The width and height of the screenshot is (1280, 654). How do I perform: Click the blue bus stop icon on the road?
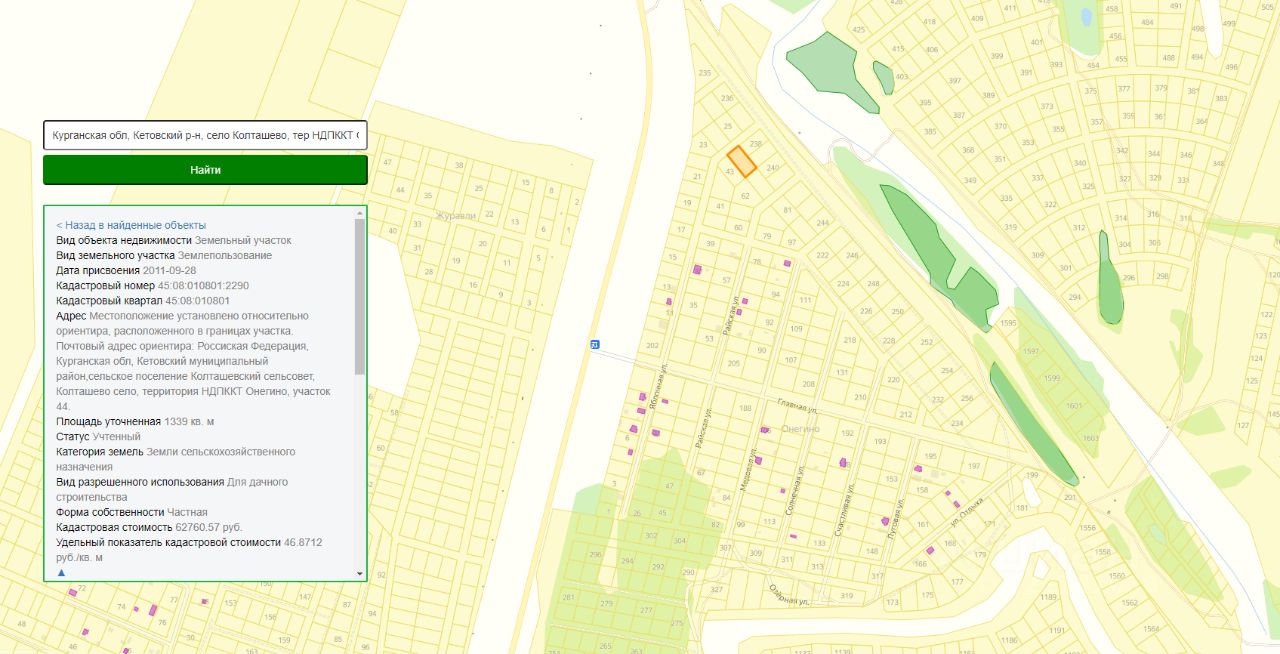pyautogui.click(x=595, y=344)
